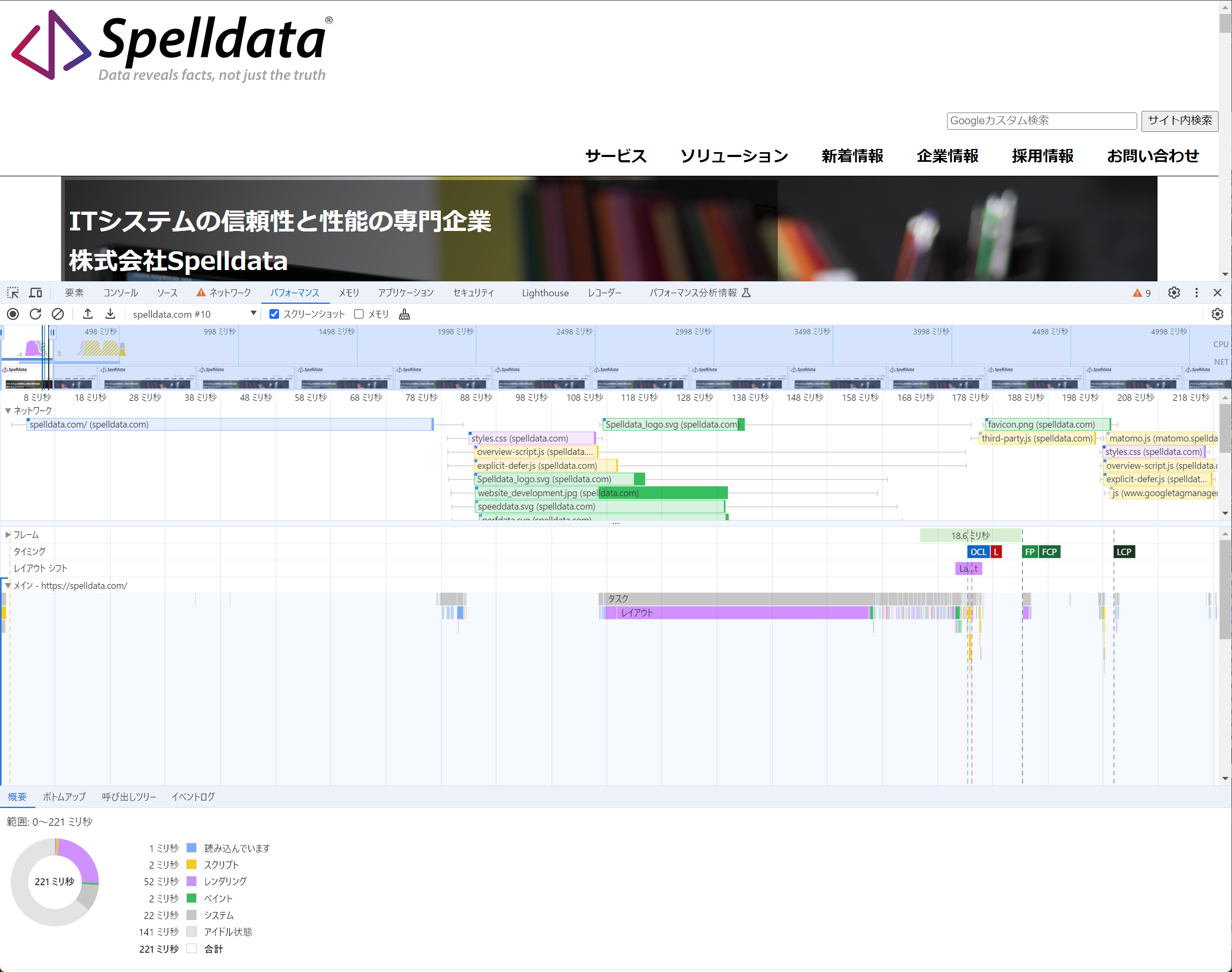Click the speeddata.svg network request
Screen dimensions: 1232x972
(x=600, y=506)
